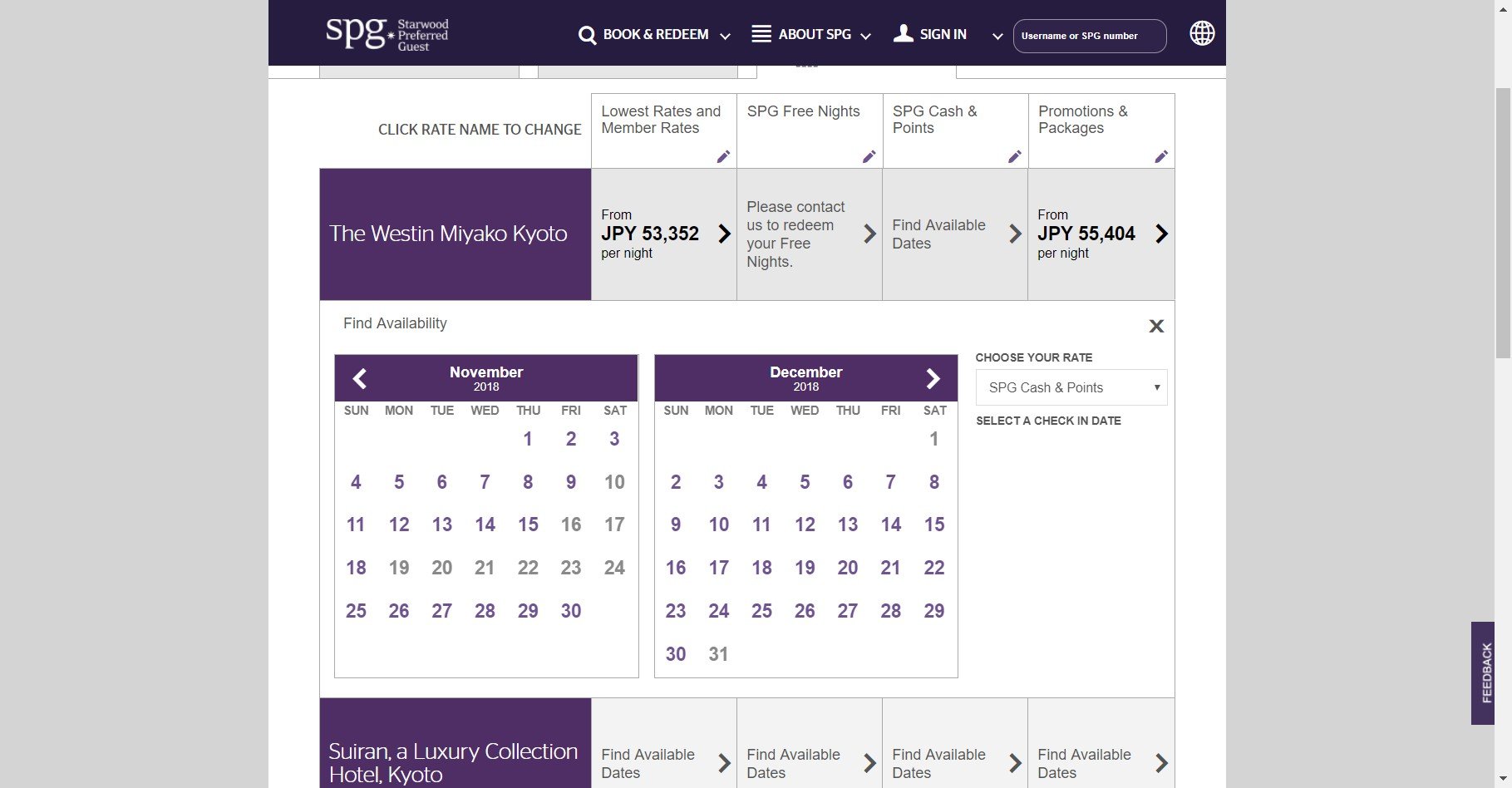Select December 18 in the calendar

point(762,568)
